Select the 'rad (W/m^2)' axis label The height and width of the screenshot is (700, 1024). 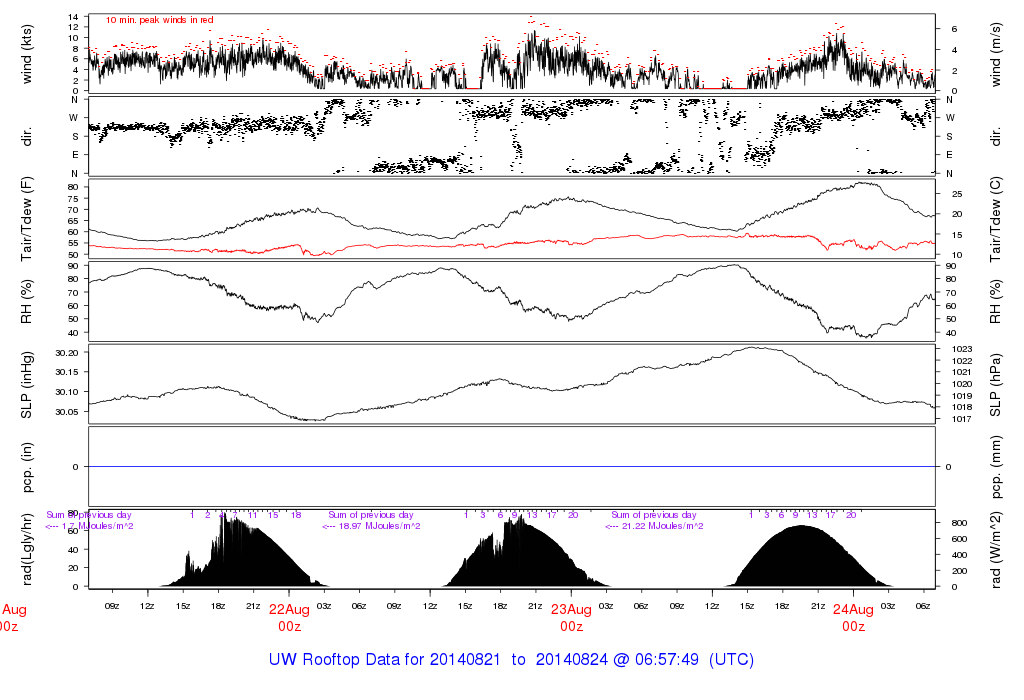pos(996,549)
